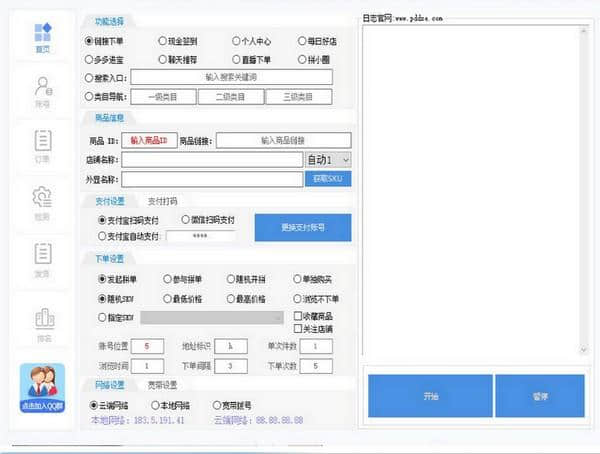600x454 pixels.
Task: Switch to the 宽带设置 tab
Action: coord(162,384)
